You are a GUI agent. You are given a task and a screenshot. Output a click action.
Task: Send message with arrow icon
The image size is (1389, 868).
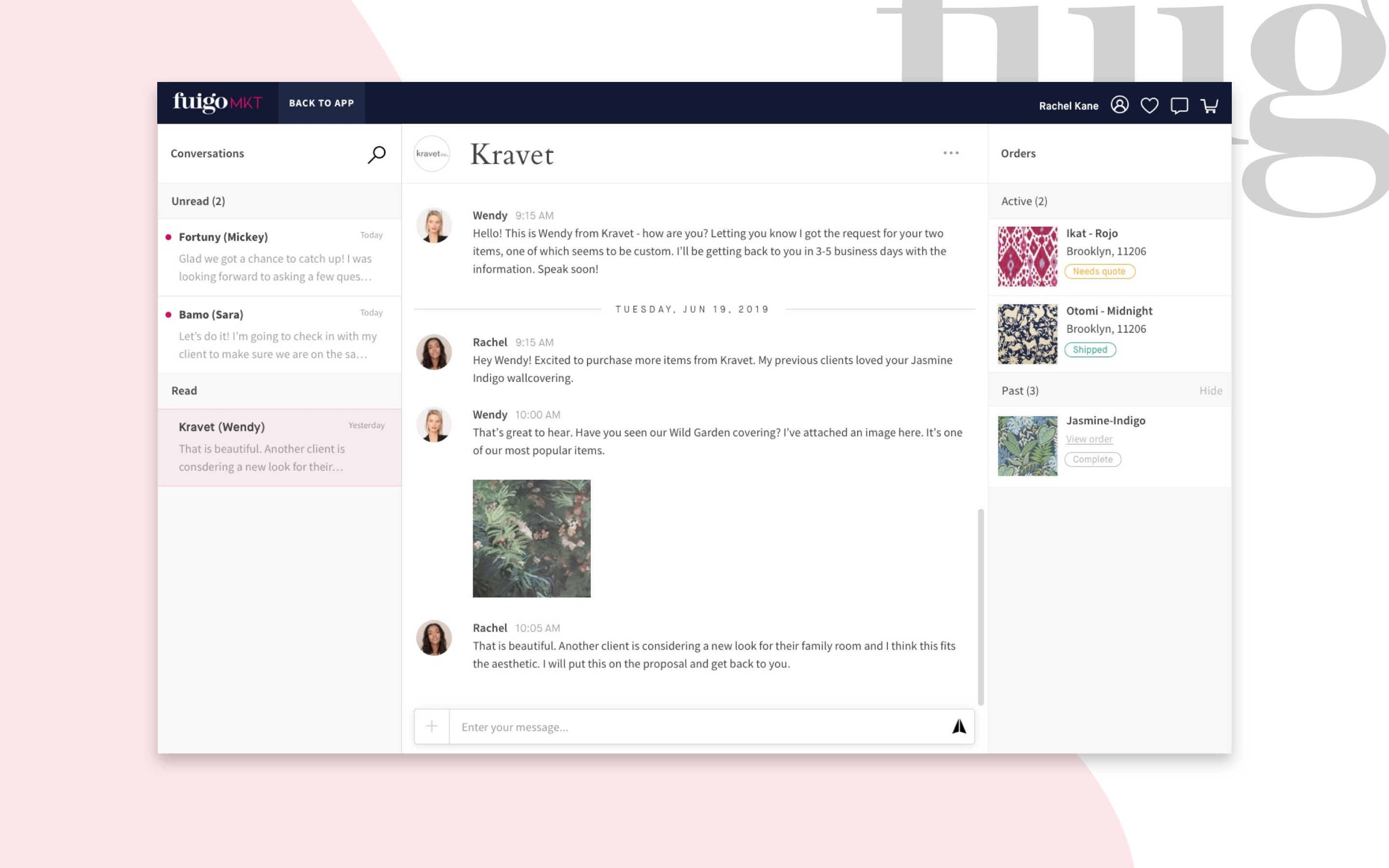[x=959, y=727]
